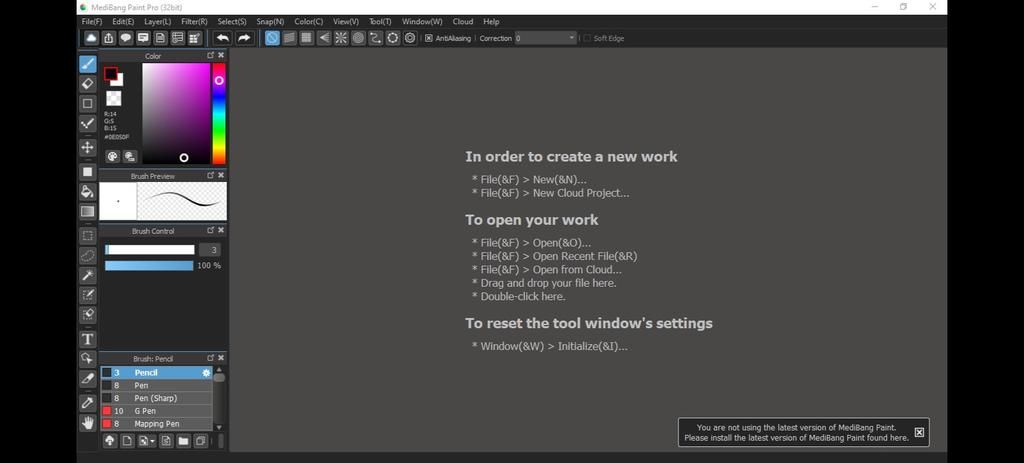Close the Brush Control panel
This screenshot has height=463, width=1024.
pos(221,231)
